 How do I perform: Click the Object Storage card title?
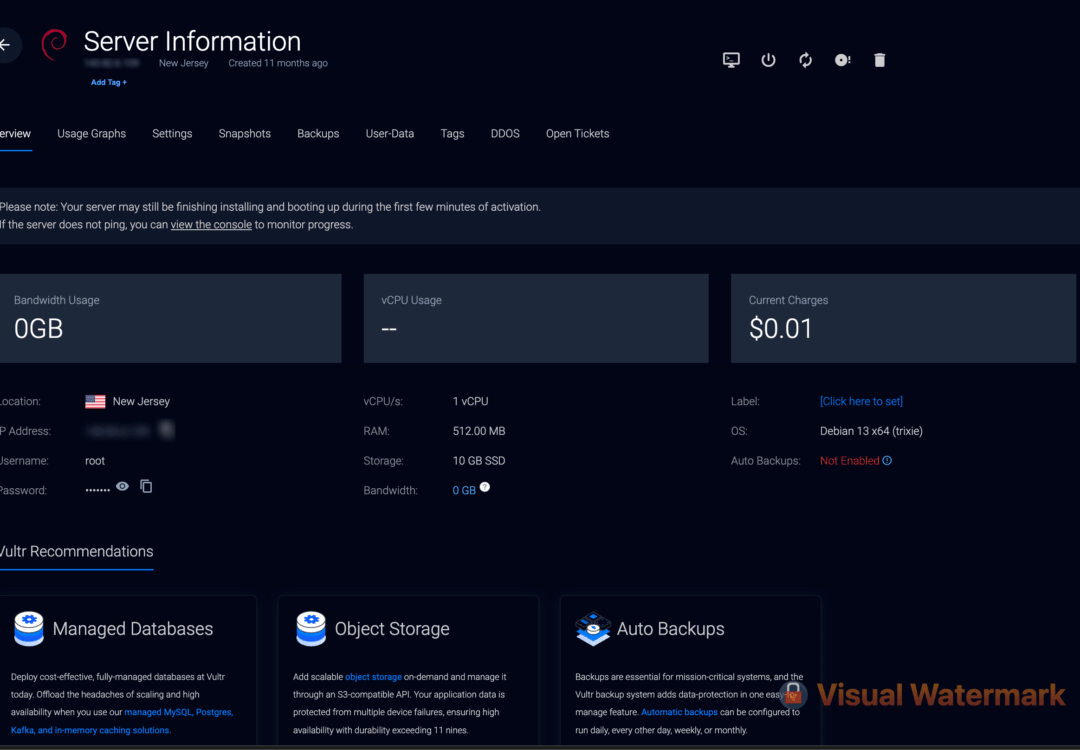[x=392, y=629]
